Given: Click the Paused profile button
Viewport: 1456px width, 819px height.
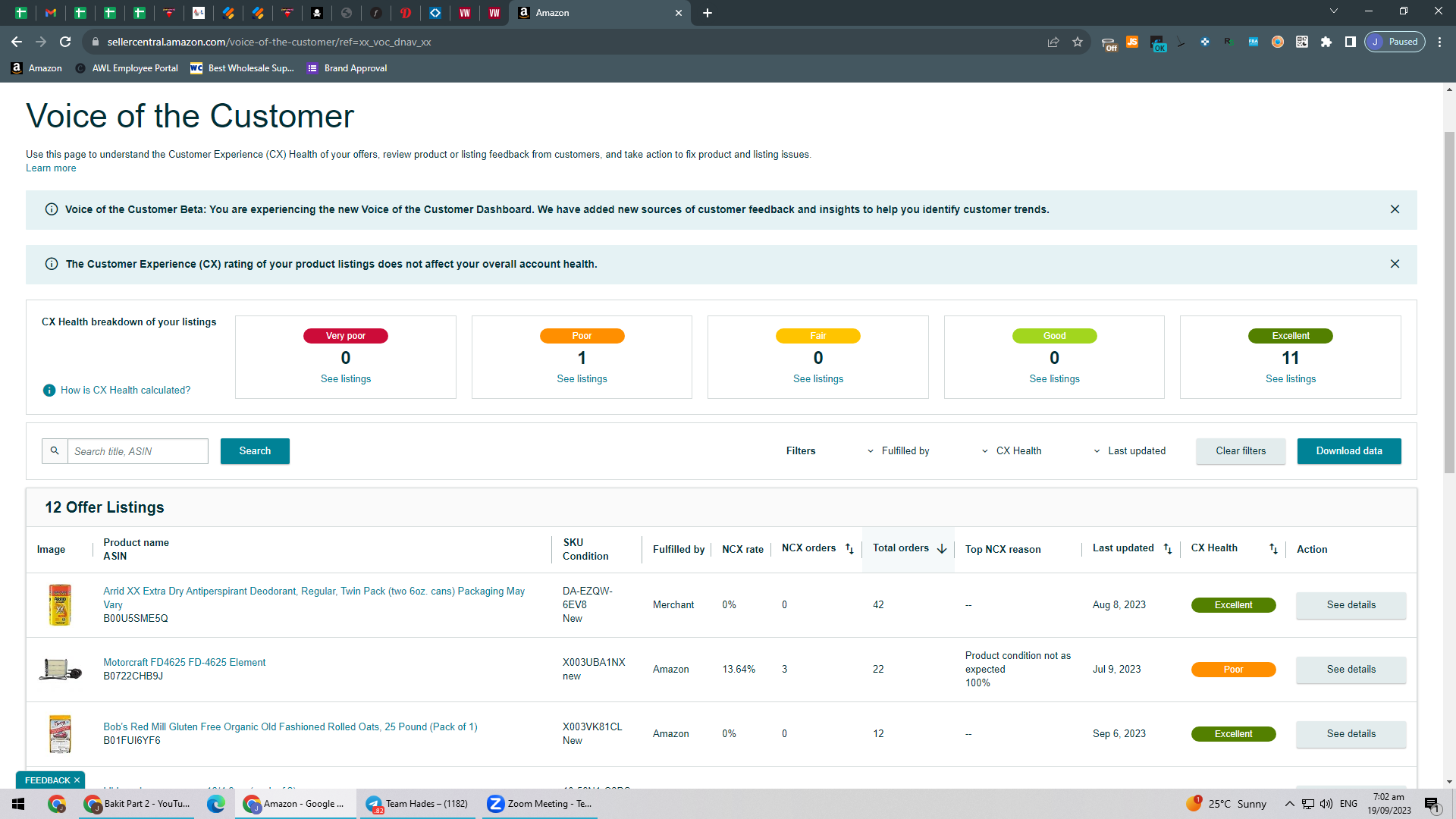Looking at the screenshot, I should click(1395, 42).
